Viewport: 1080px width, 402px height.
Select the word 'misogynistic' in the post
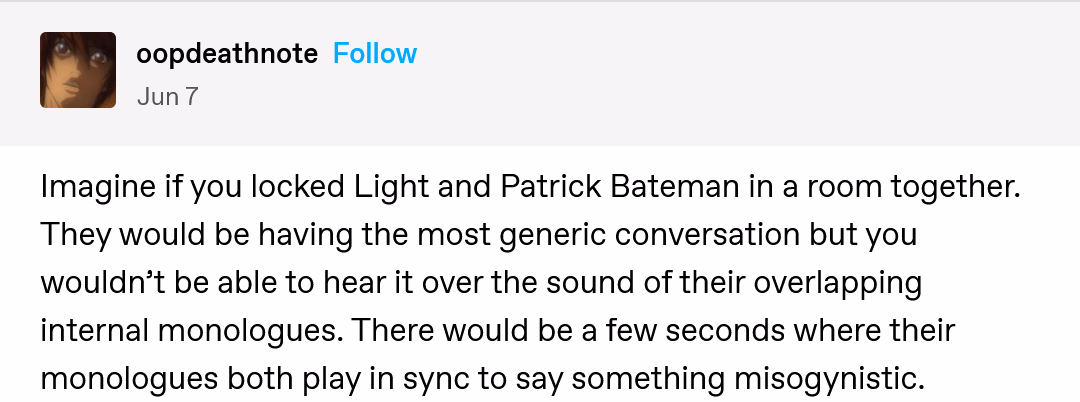click(x=826, y=379)
